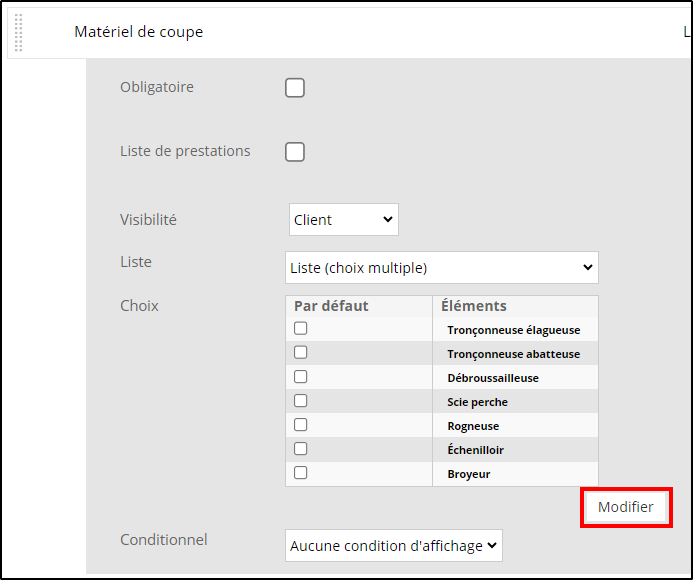Enable the Obligatoire checkbox
Image resolution: width=693 pixels, height=580 pixels.
click(x=295, y=88)
